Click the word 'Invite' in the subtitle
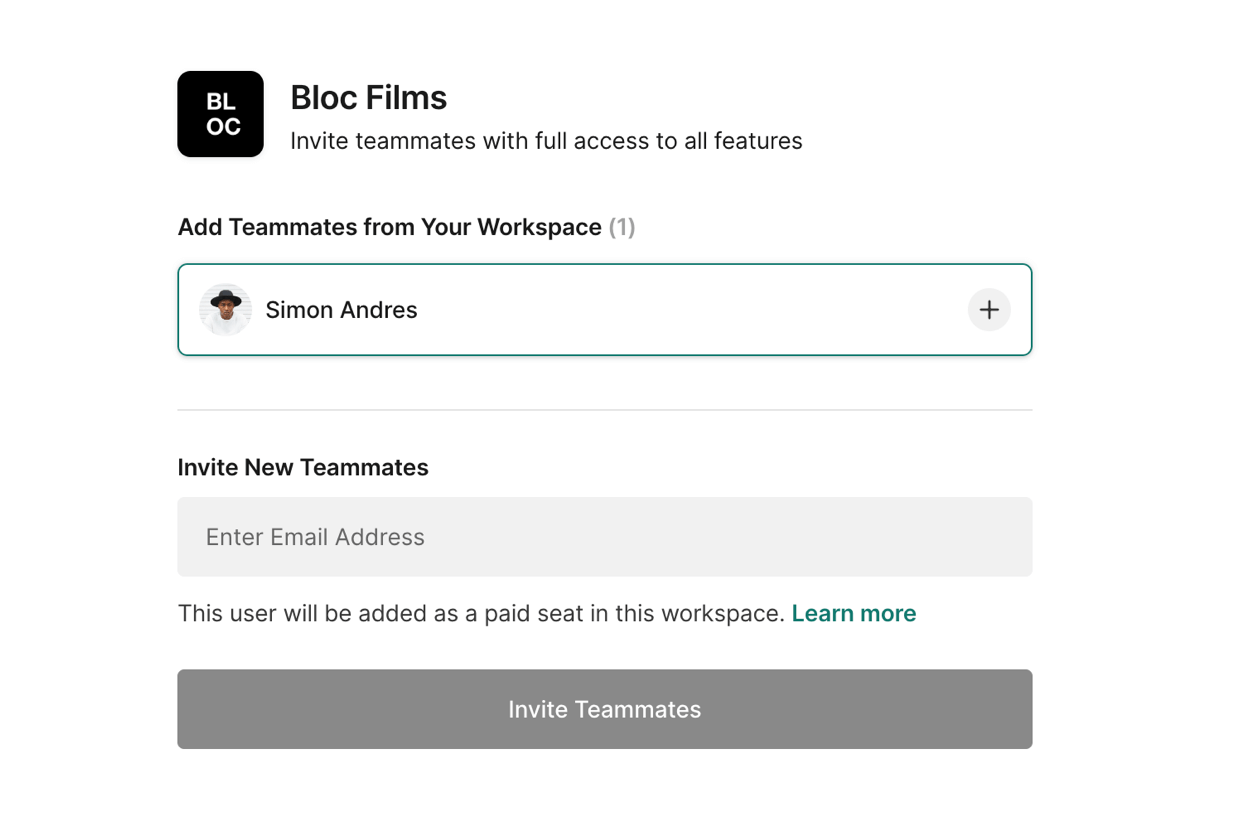The height and width of the screenshot is (835, 1234). coord(319,141)
